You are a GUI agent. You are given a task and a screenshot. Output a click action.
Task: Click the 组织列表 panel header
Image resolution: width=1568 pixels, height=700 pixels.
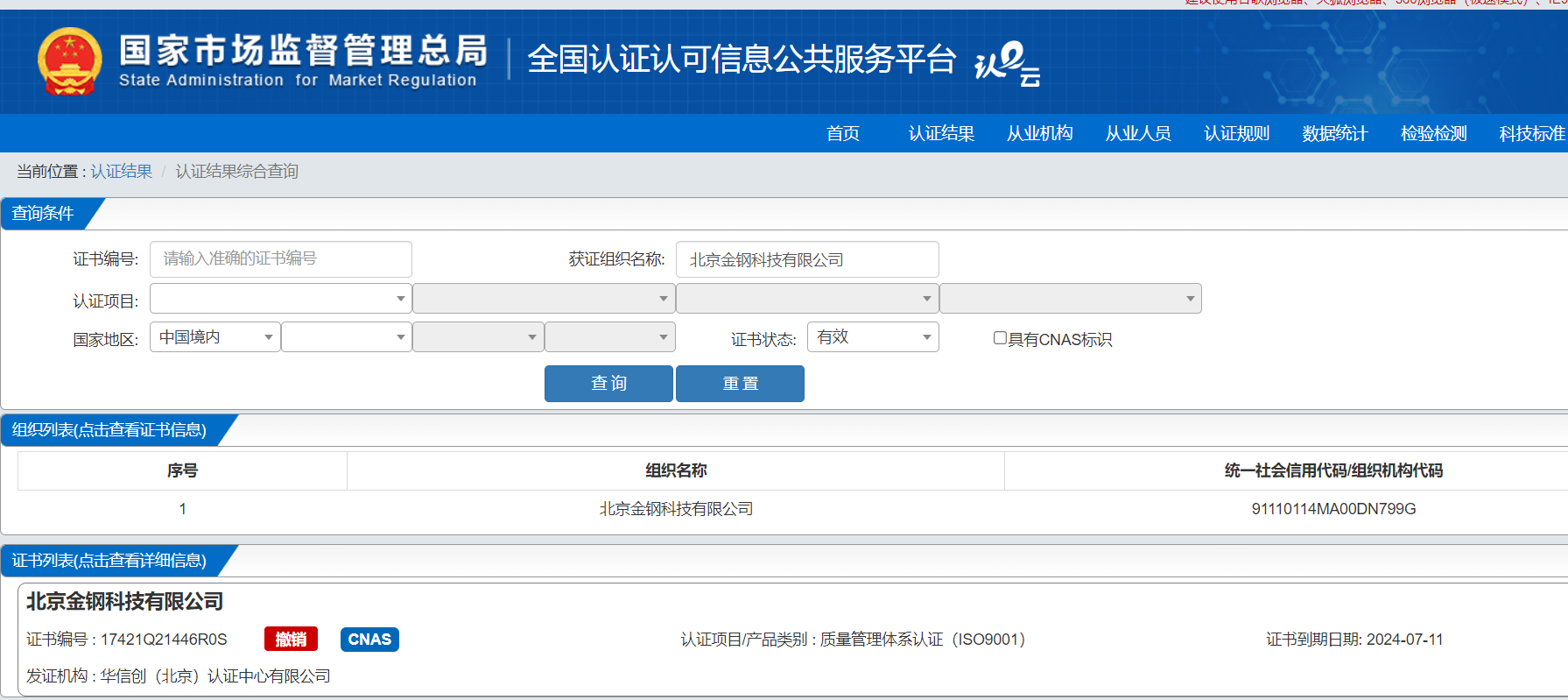[109, 430]
